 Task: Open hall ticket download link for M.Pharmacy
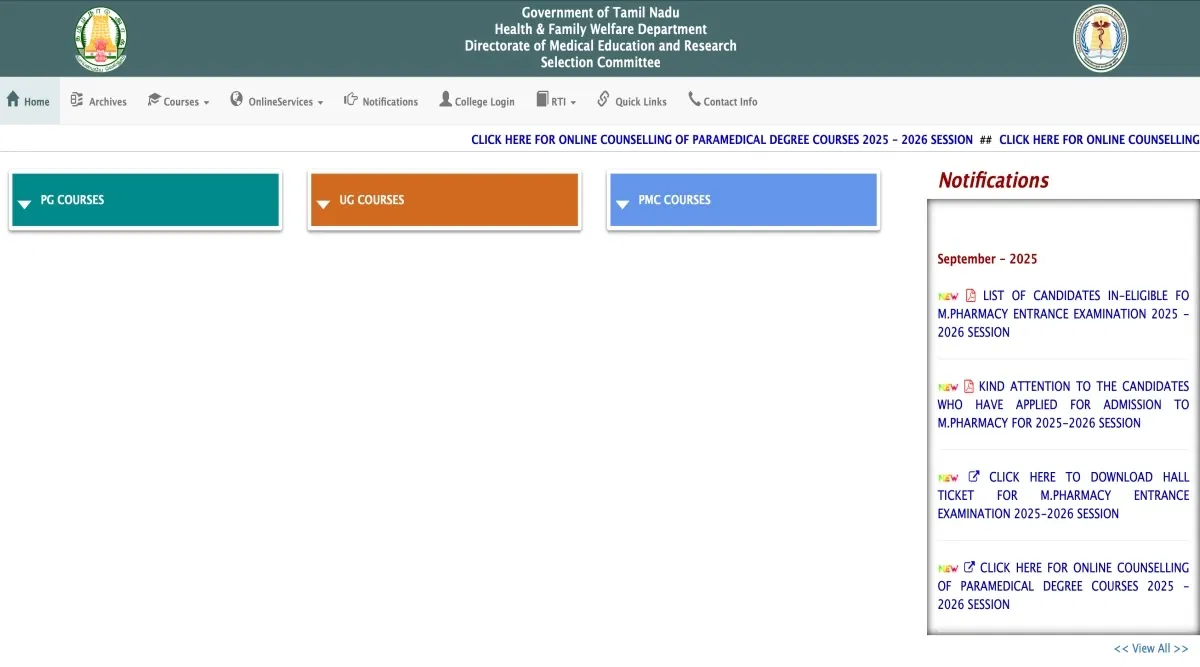click(x=1063, y=495)
